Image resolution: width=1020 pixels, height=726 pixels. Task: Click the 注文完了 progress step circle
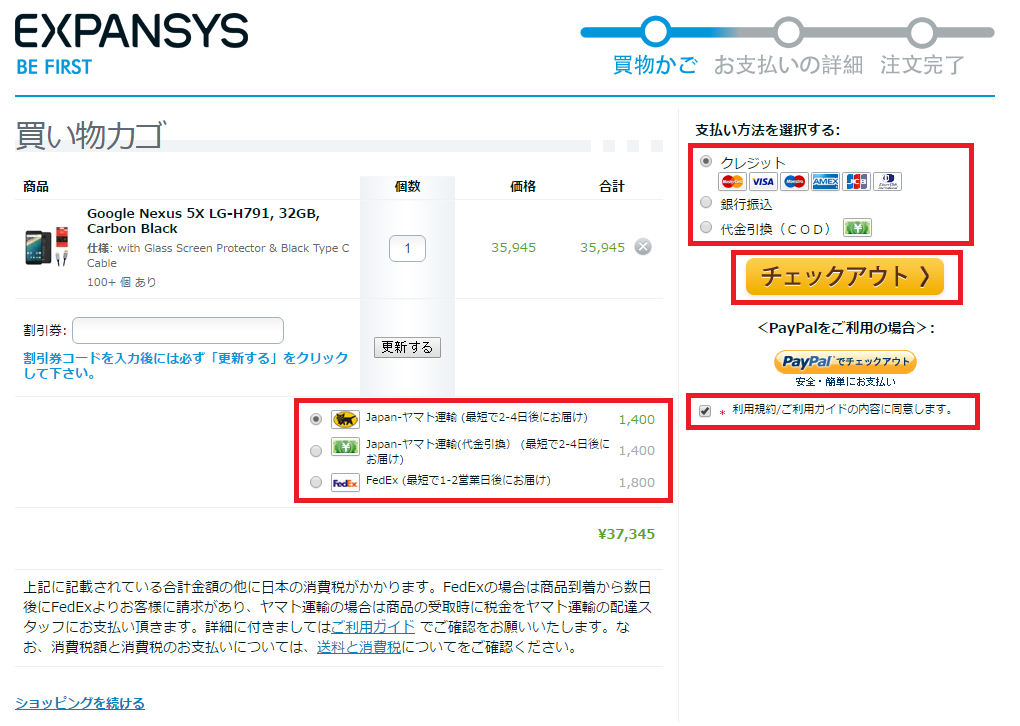(x=922, y=33)
